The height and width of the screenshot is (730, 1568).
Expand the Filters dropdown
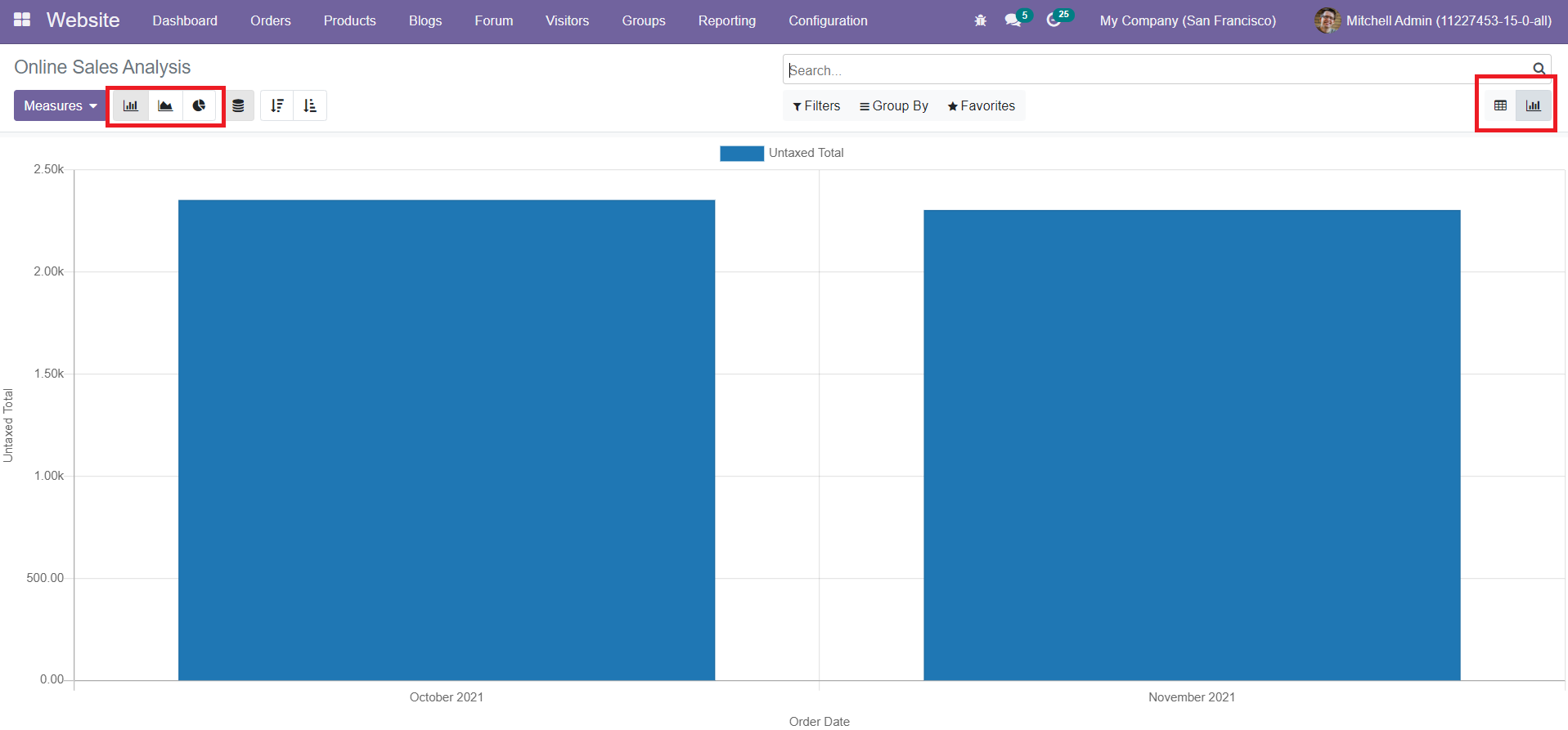[x=816, y=105]
